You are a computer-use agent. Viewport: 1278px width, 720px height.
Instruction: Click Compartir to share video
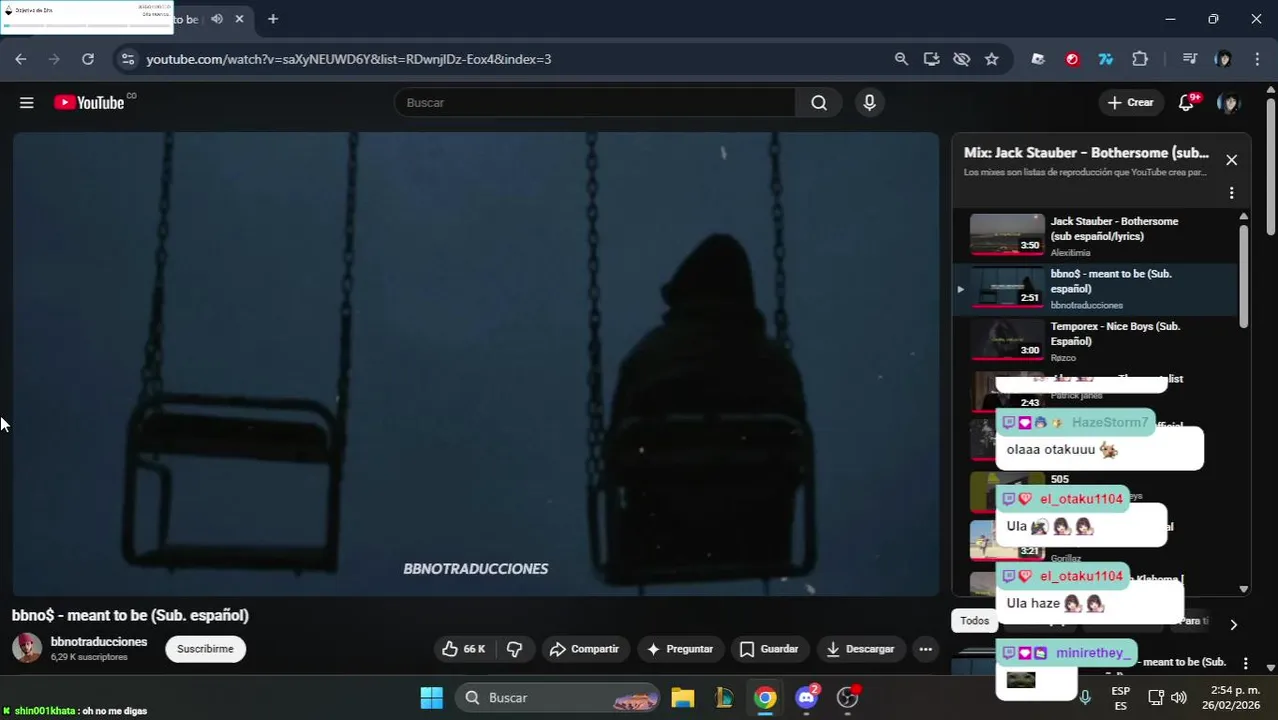(584, 649)
